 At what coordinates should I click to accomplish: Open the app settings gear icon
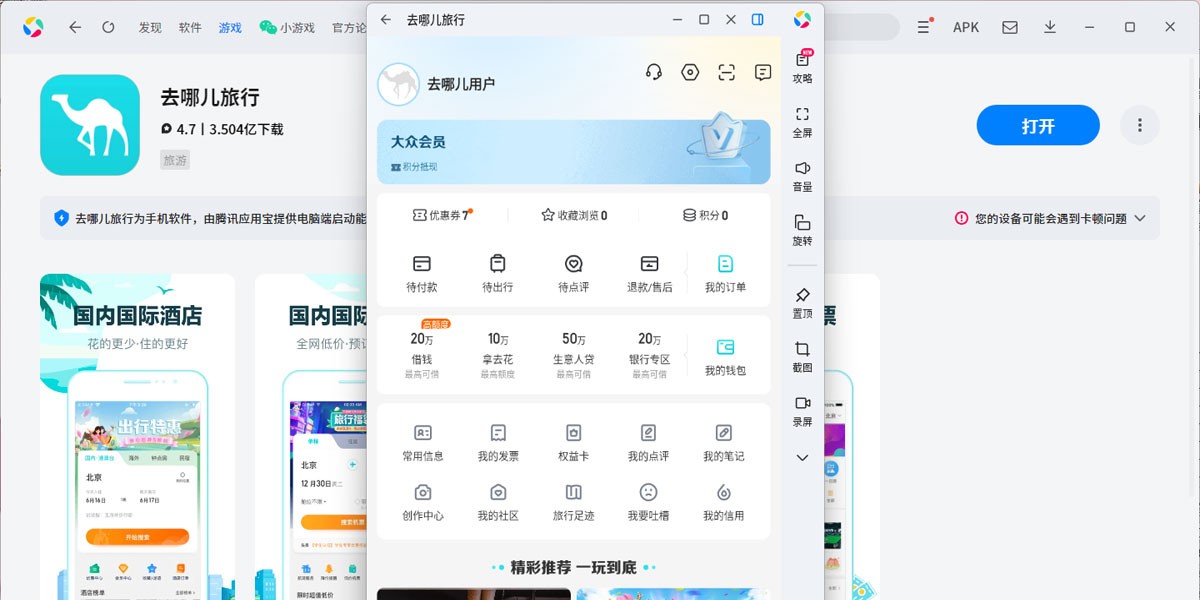click(x=688, y=72)
